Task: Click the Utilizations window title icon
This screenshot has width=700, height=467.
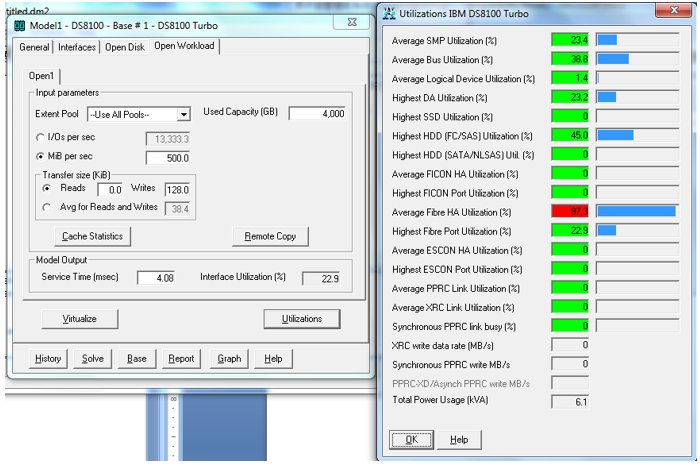Action: pyautogui.click(x=389, y=14)
